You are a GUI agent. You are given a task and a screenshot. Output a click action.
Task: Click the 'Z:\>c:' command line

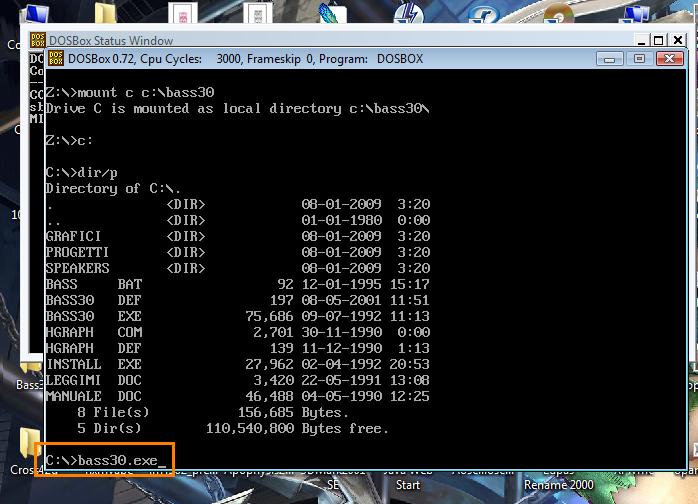click(x=69, y=141)
